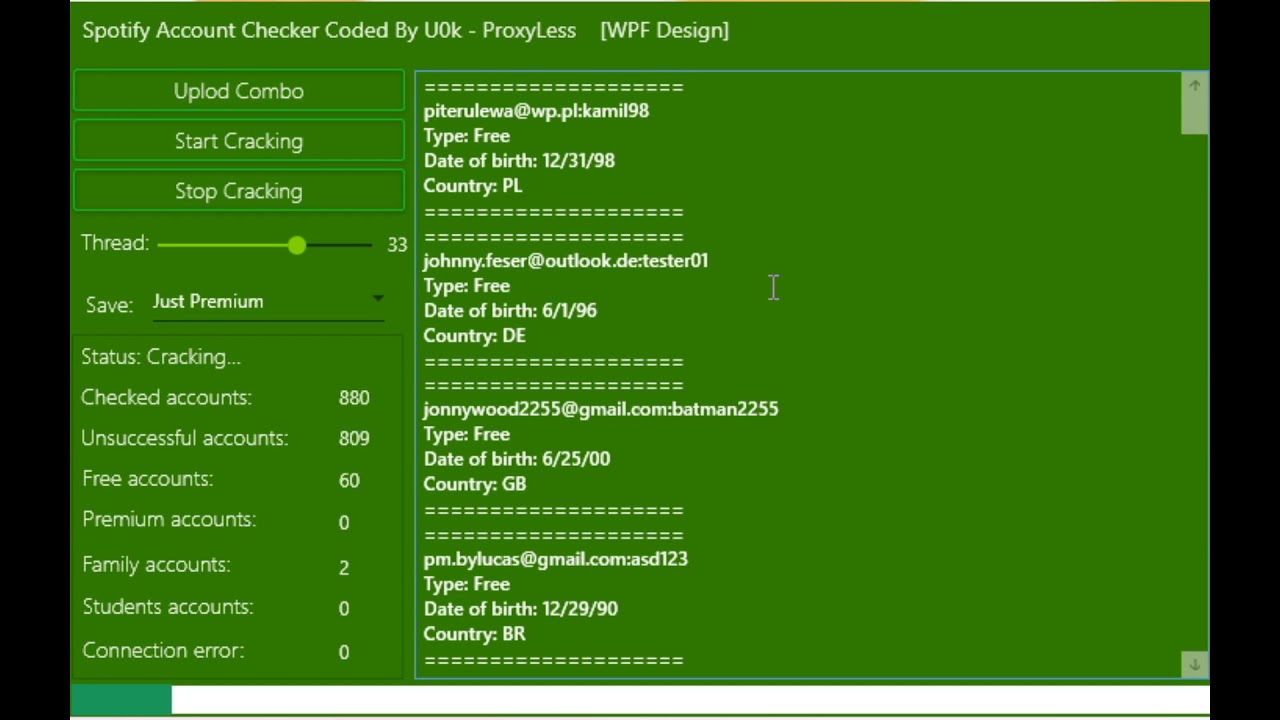Click the 'Checked accounts:' label

(166, 397)
